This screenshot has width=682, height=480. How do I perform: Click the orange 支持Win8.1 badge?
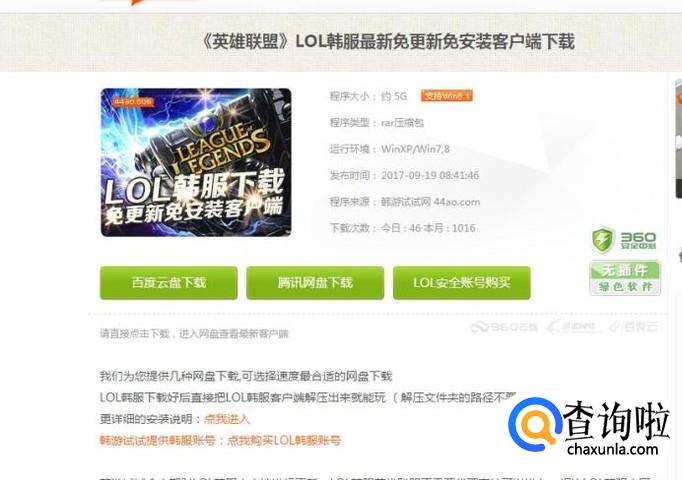446,96
